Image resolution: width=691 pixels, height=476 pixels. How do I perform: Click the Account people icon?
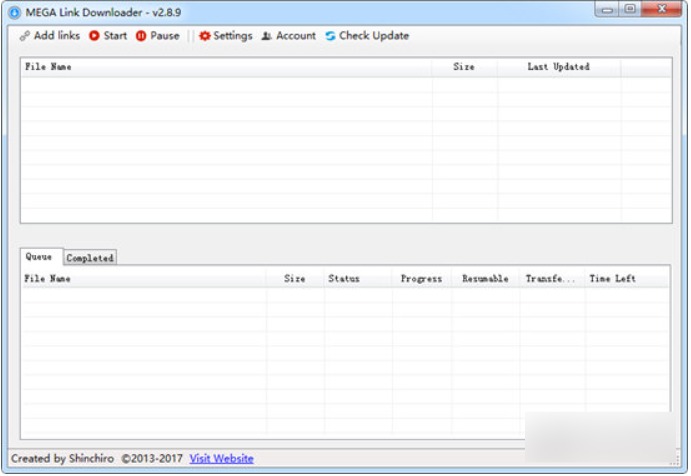click(x=267, y=36)
